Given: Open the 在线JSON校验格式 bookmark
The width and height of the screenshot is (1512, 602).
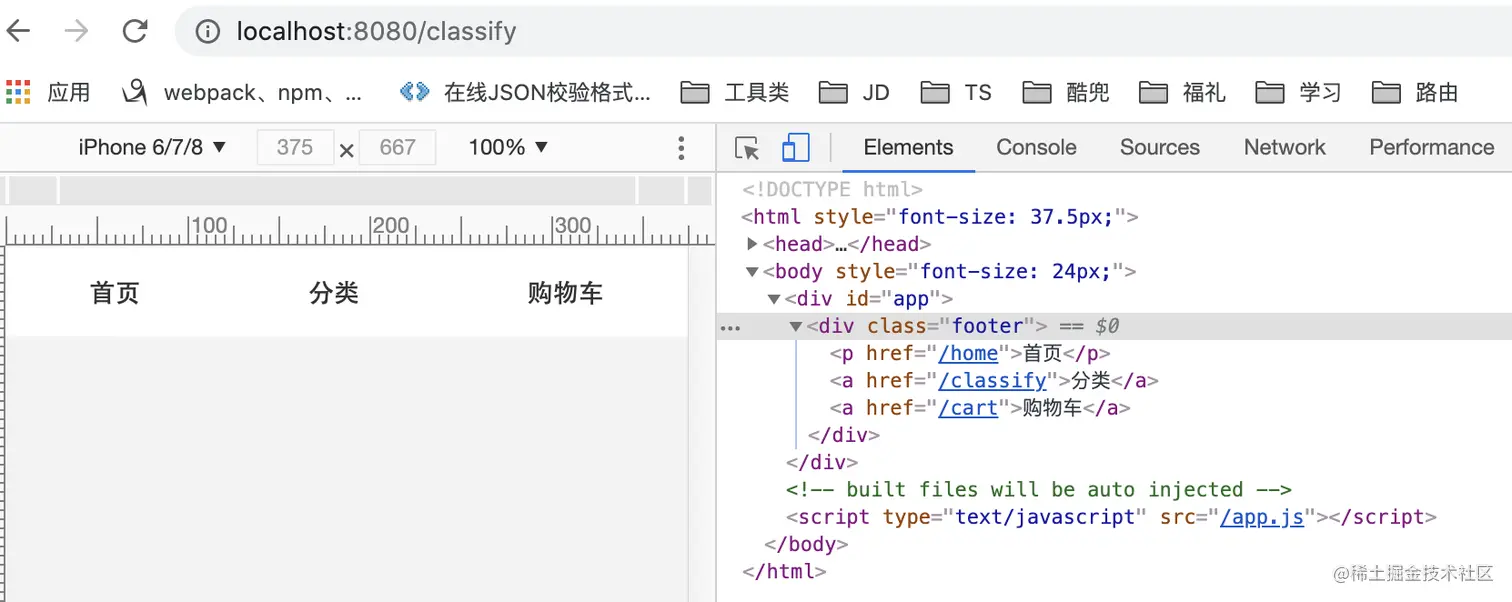Looking at the screenshot, I should [x=525, y=92].
